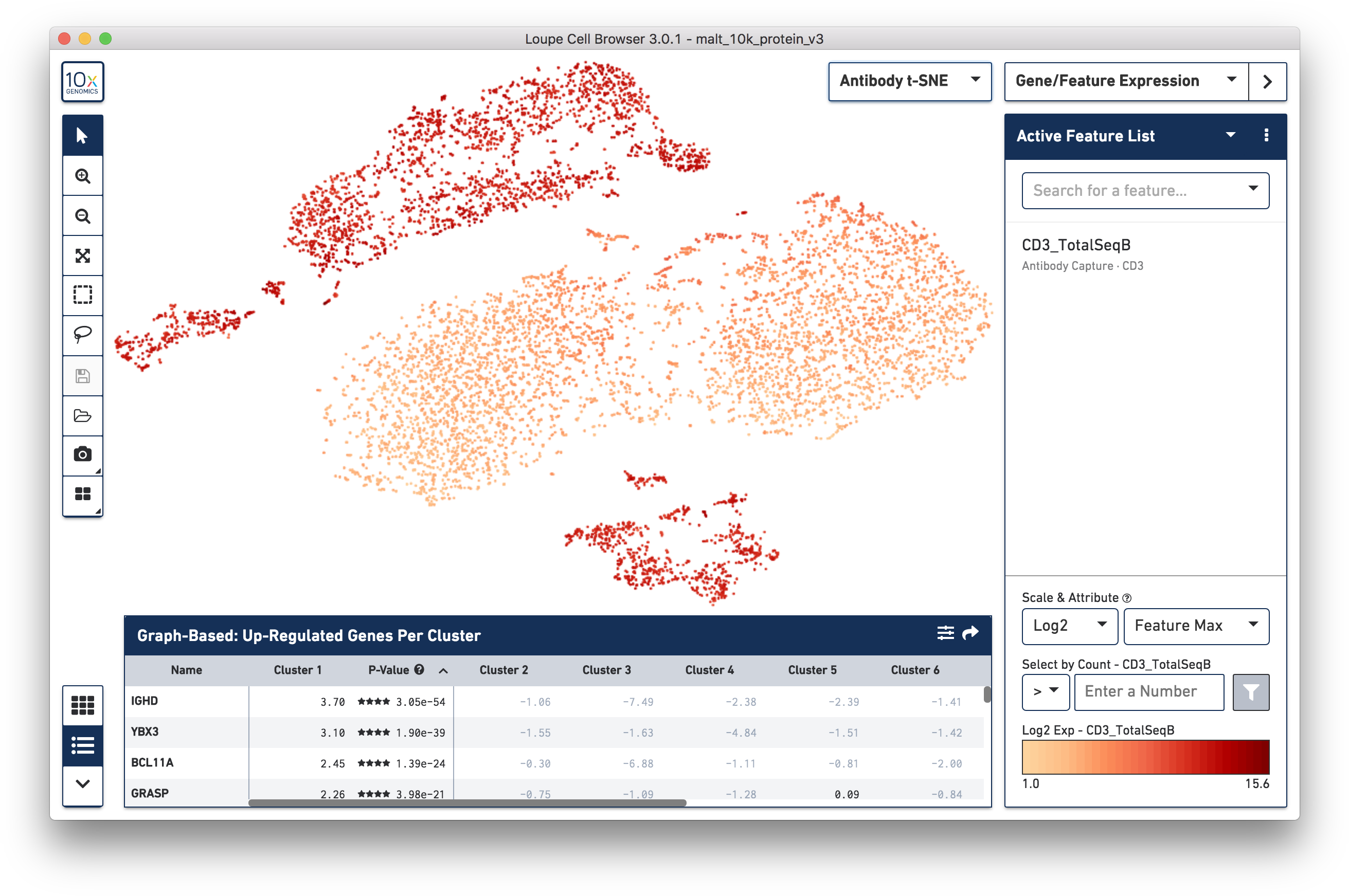Screen dimensions: 1349x896
Task: Click the Cluster 5 column header
Action: click(x=812, y=670)
